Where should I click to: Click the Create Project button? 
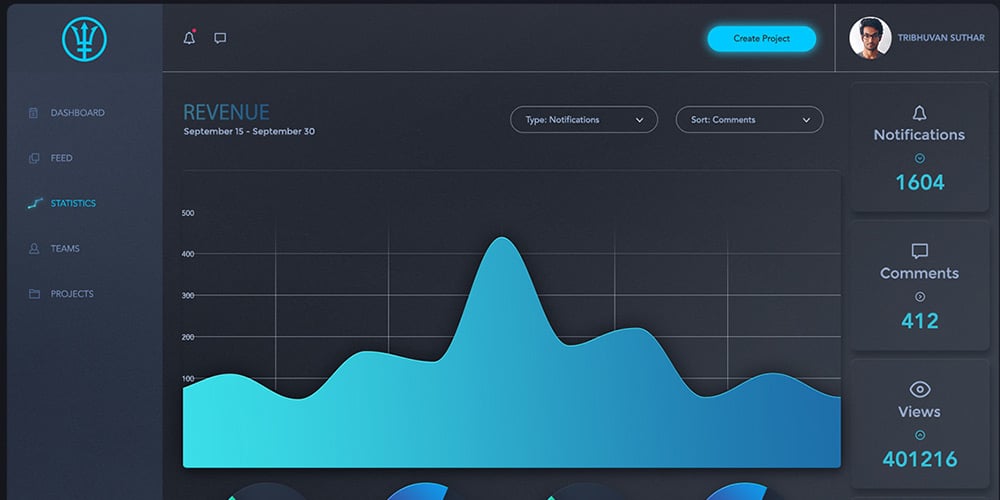tap(761, 39)
